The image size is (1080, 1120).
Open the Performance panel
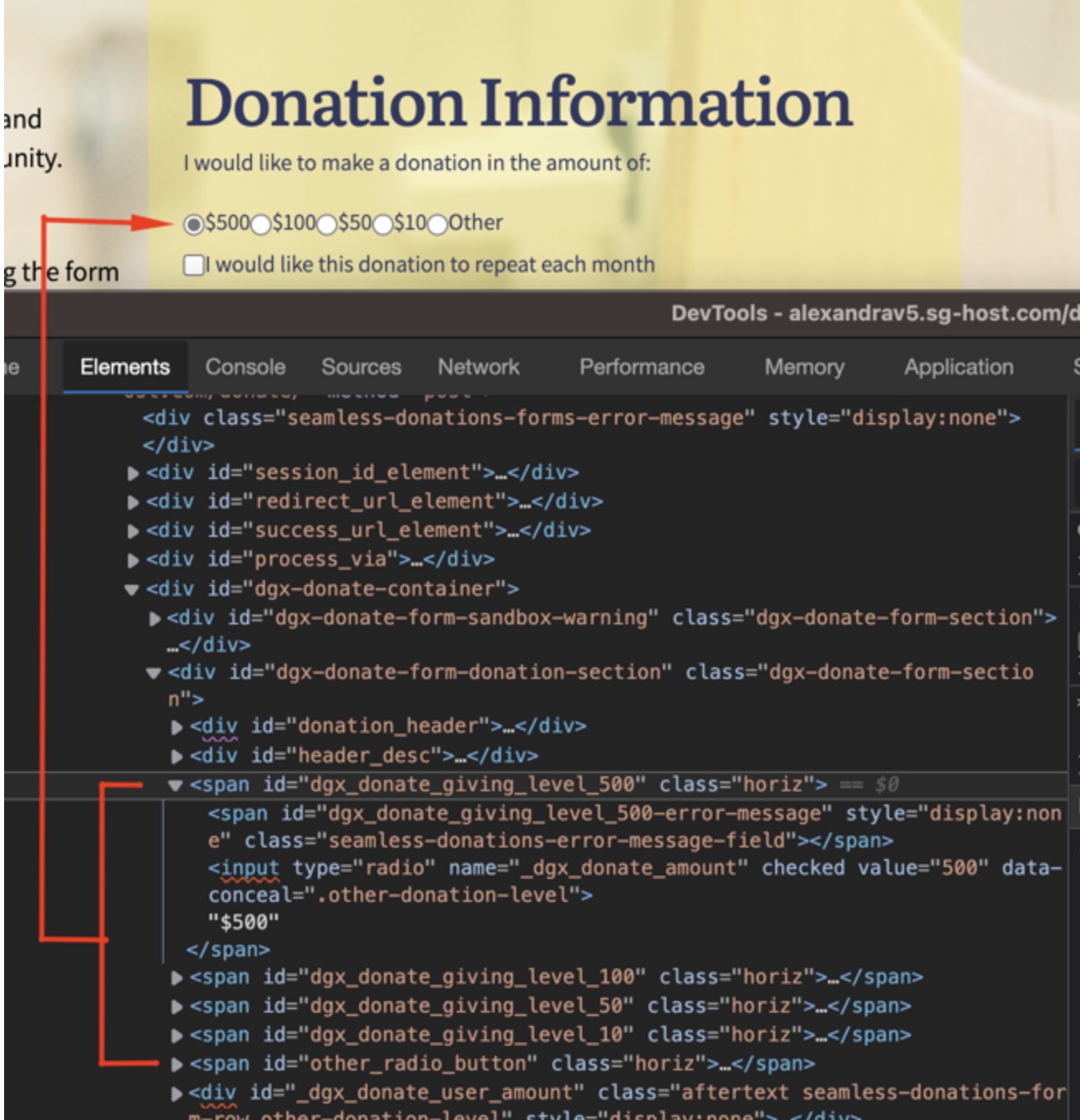(642, 367)
